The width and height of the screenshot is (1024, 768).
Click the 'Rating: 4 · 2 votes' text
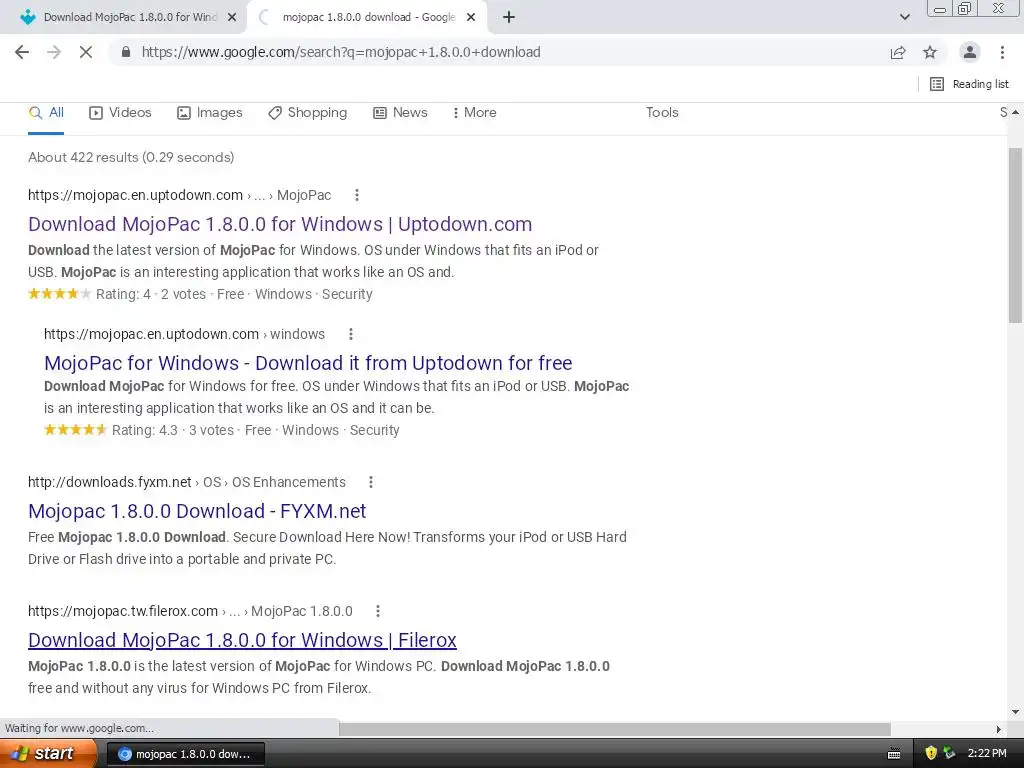click(151, 295)
